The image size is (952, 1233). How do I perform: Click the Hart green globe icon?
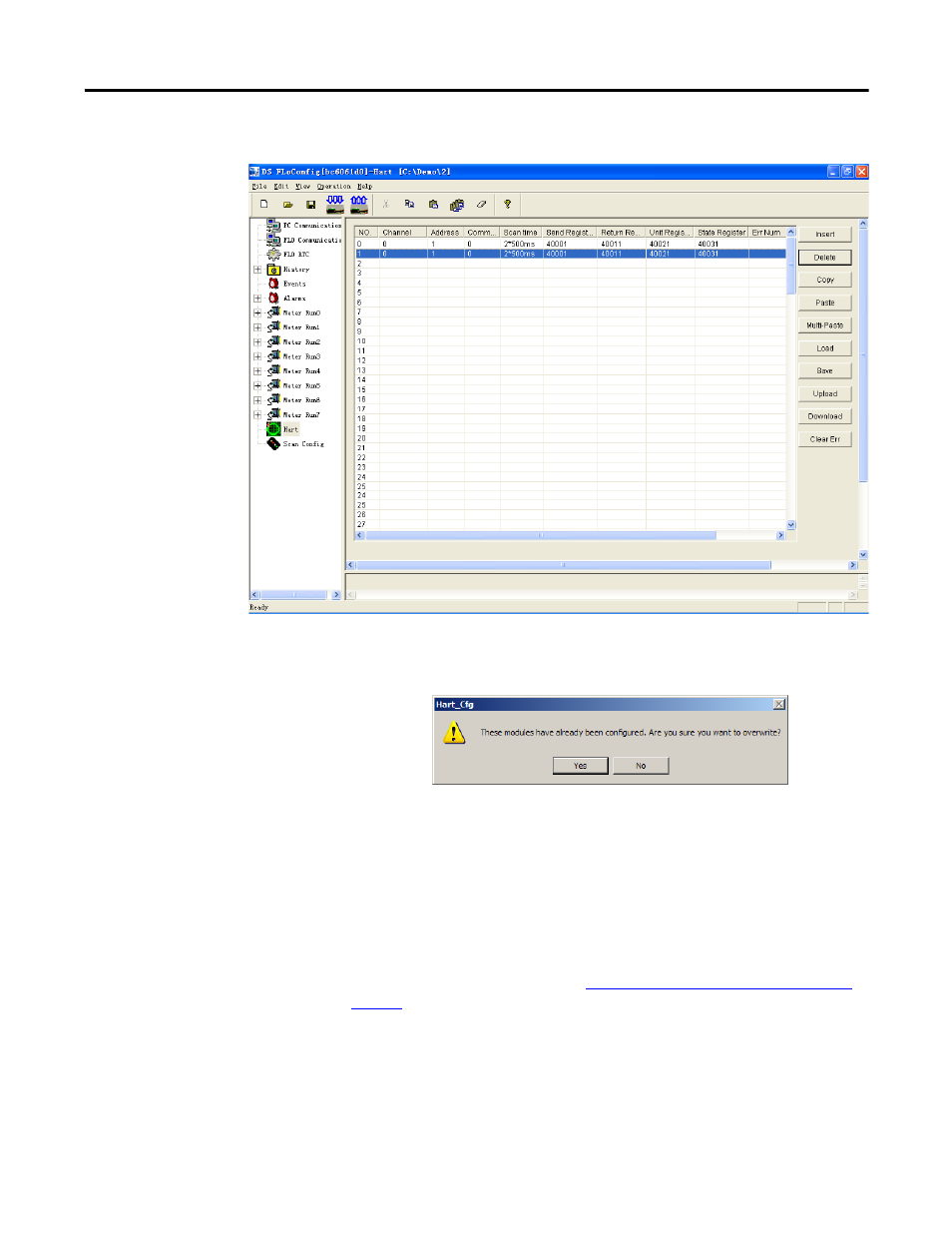[x=273, y=429]
